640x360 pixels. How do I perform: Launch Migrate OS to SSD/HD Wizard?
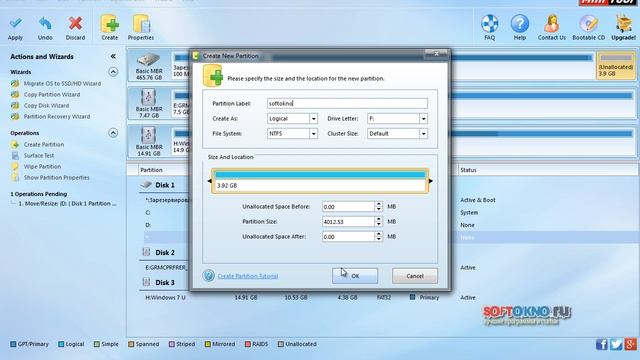tap(62, 83)
